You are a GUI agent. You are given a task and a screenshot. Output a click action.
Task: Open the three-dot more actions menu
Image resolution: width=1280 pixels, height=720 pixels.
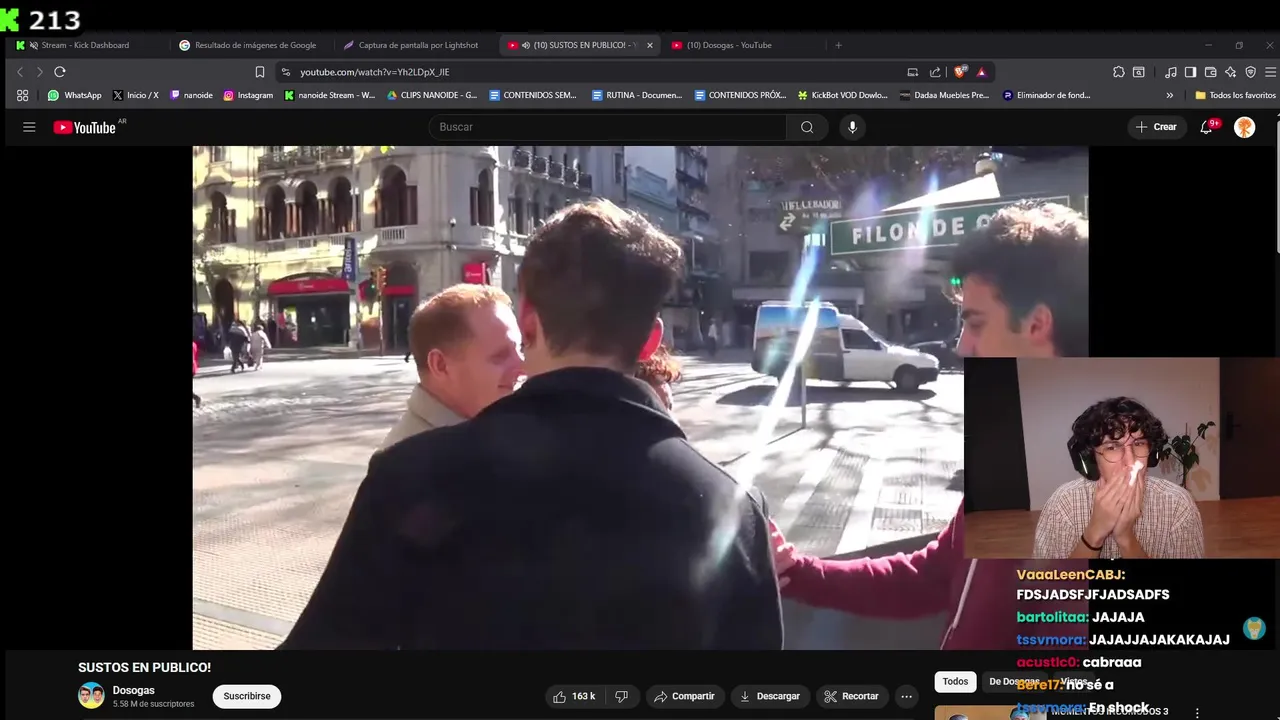click(906, 696)
